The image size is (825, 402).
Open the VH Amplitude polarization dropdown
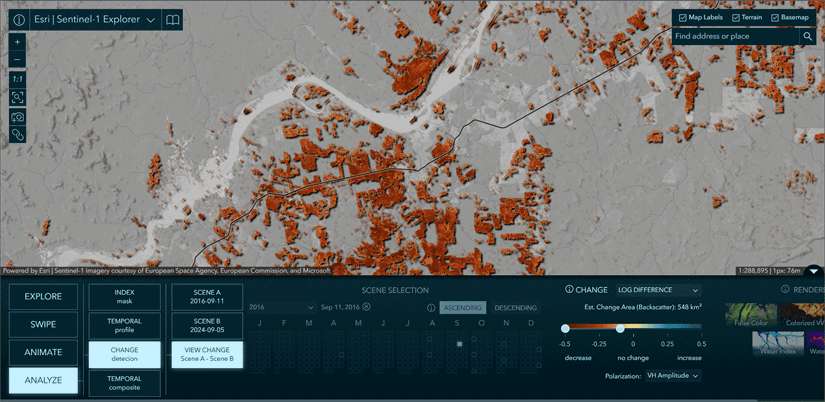coord(673,376)
